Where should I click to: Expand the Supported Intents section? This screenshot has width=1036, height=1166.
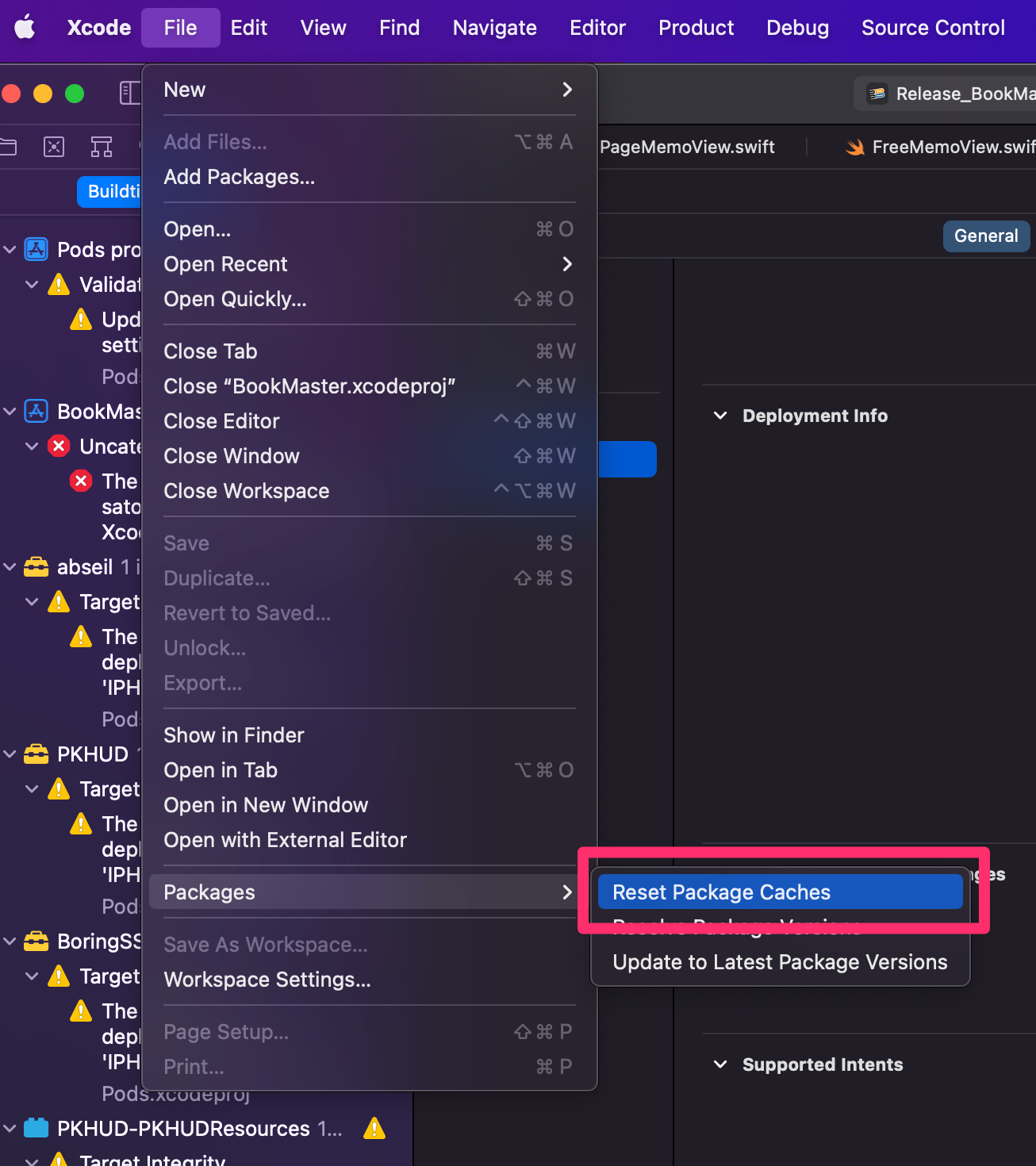point(720,1064)
